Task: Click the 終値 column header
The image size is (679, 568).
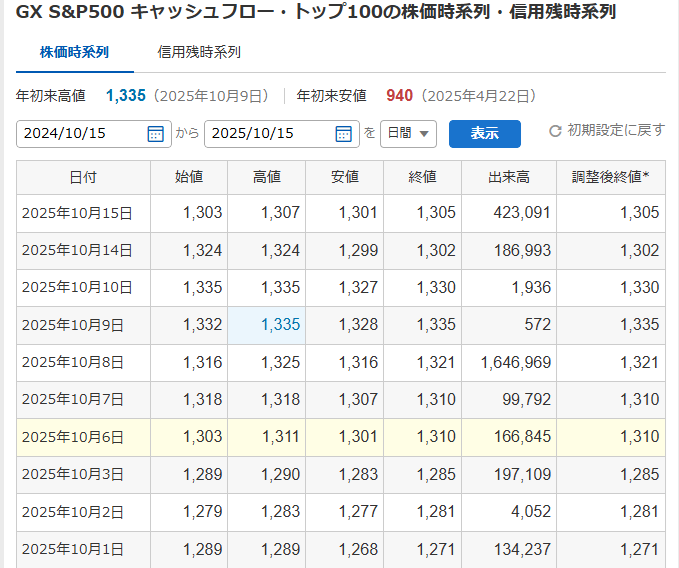Action: click(x=422, y=177)
